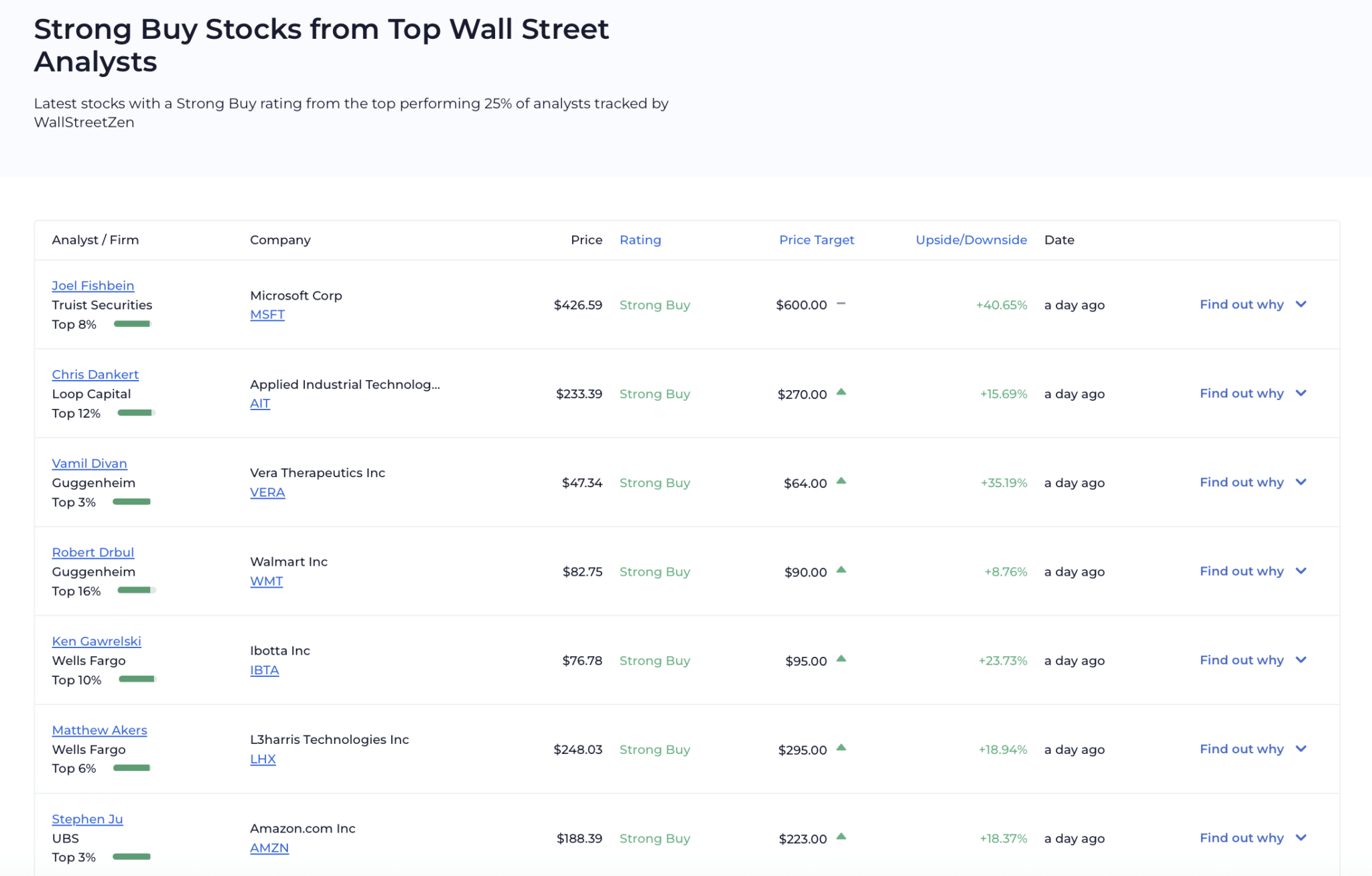Sort the table by the Rating column

tap(640, 239)
